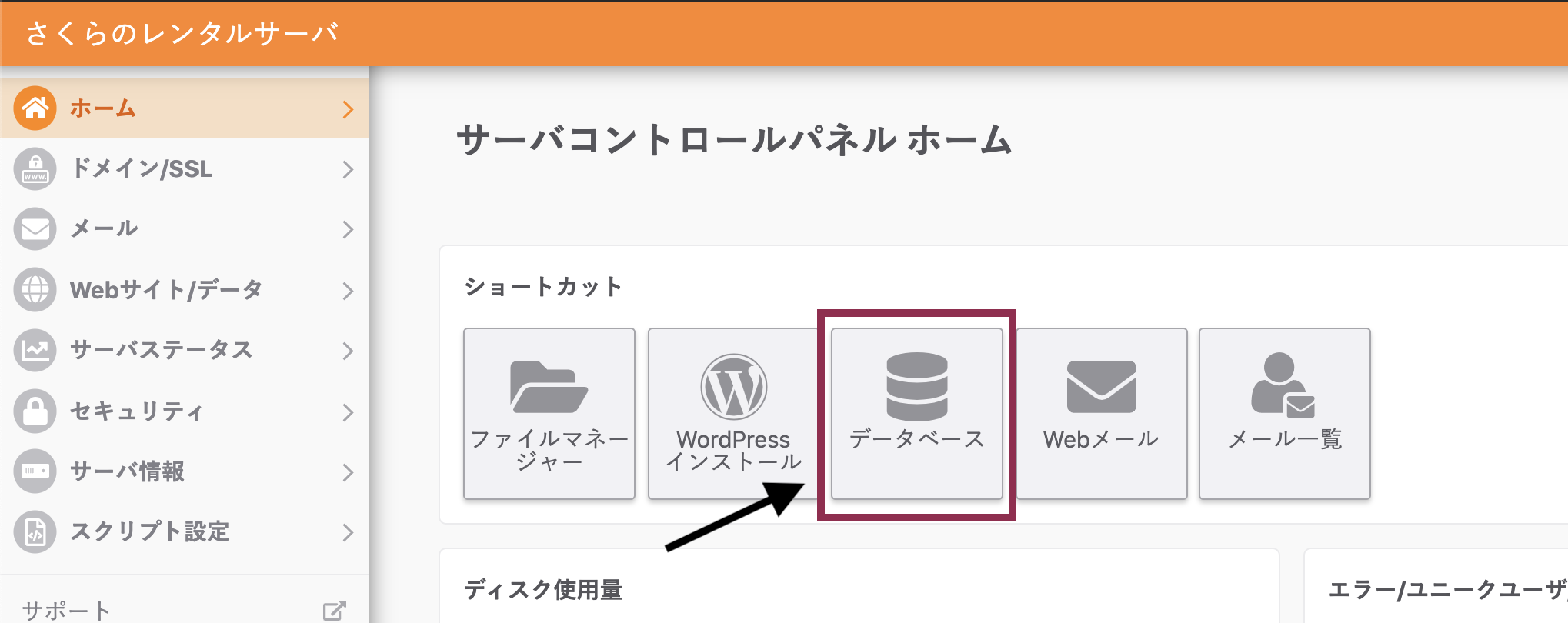Open the ファイルマネージャー shortcut
Image resolution: width=1568 pixels, height=623 pixels.
[549, 414]
